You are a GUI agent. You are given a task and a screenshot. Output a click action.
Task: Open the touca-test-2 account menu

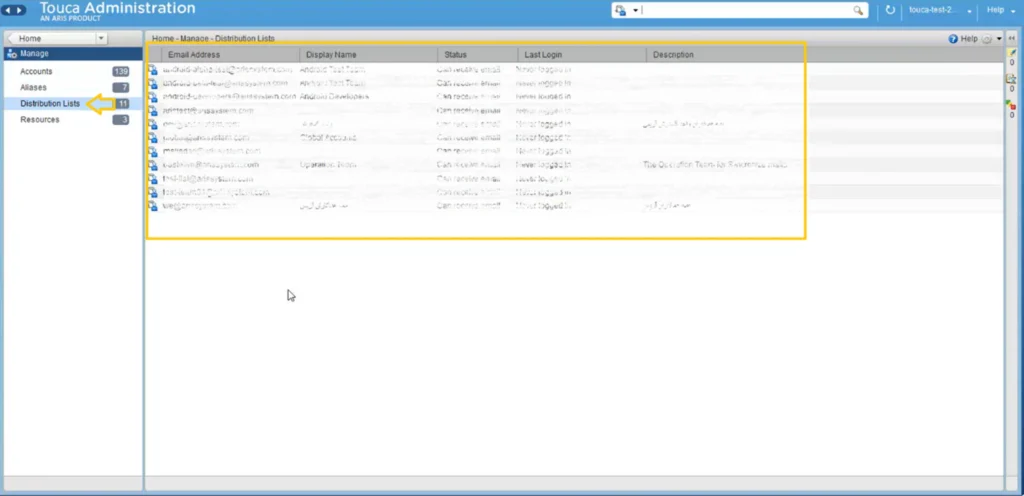pos(940,10)
